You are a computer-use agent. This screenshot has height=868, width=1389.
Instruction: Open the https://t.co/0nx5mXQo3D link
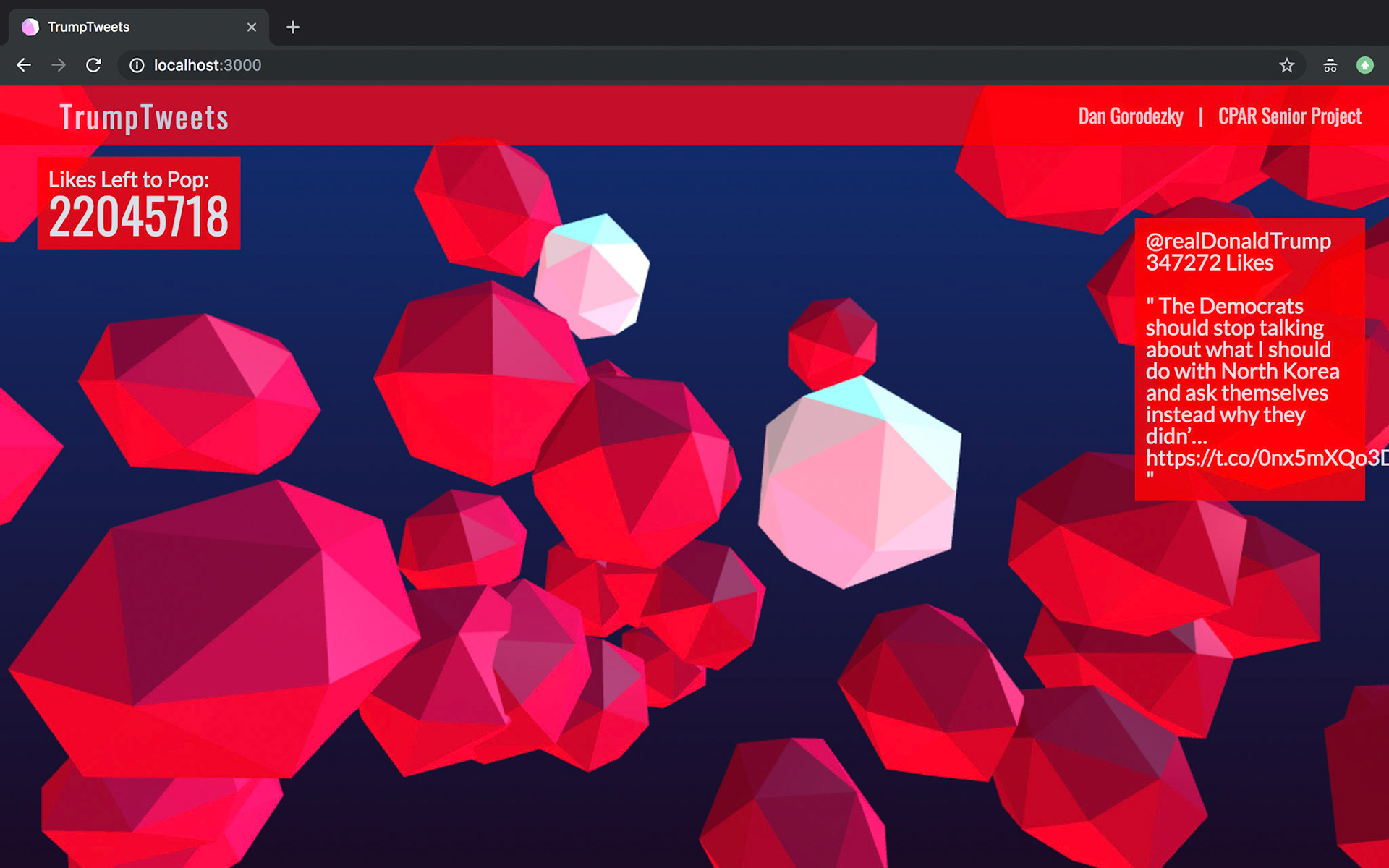1267,458
